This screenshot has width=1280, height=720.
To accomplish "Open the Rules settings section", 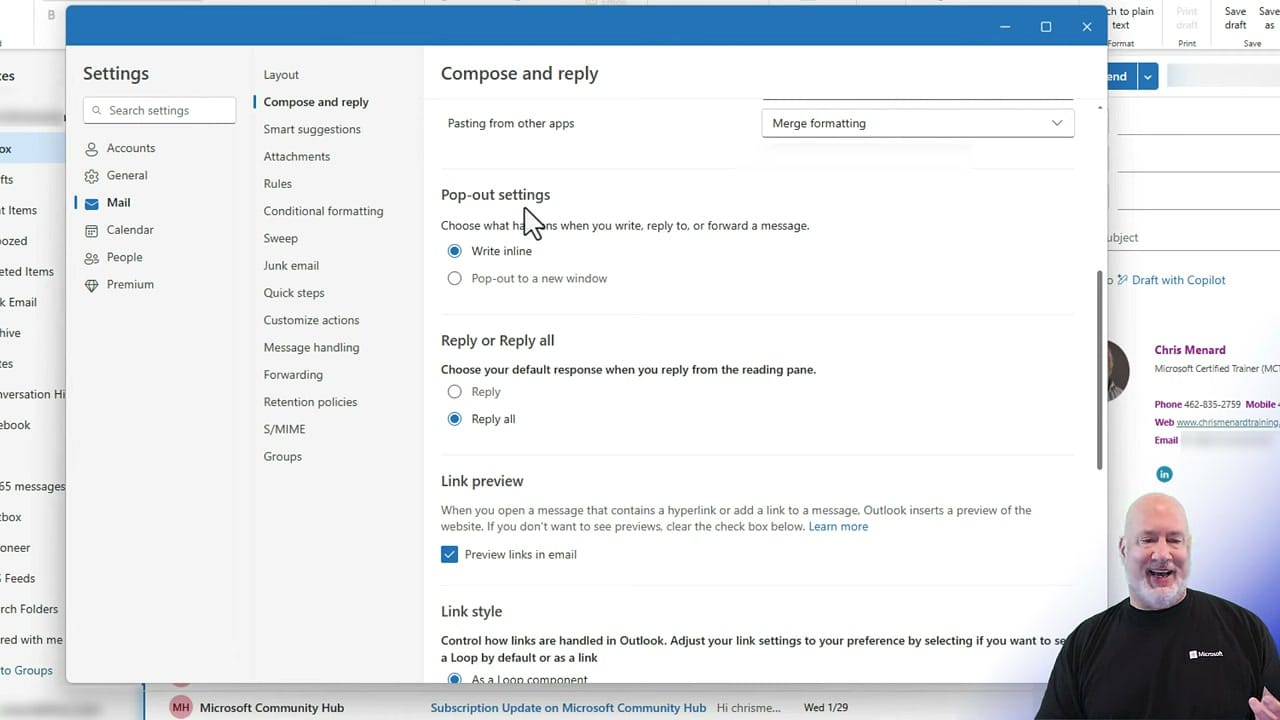I will pos(277,183).
